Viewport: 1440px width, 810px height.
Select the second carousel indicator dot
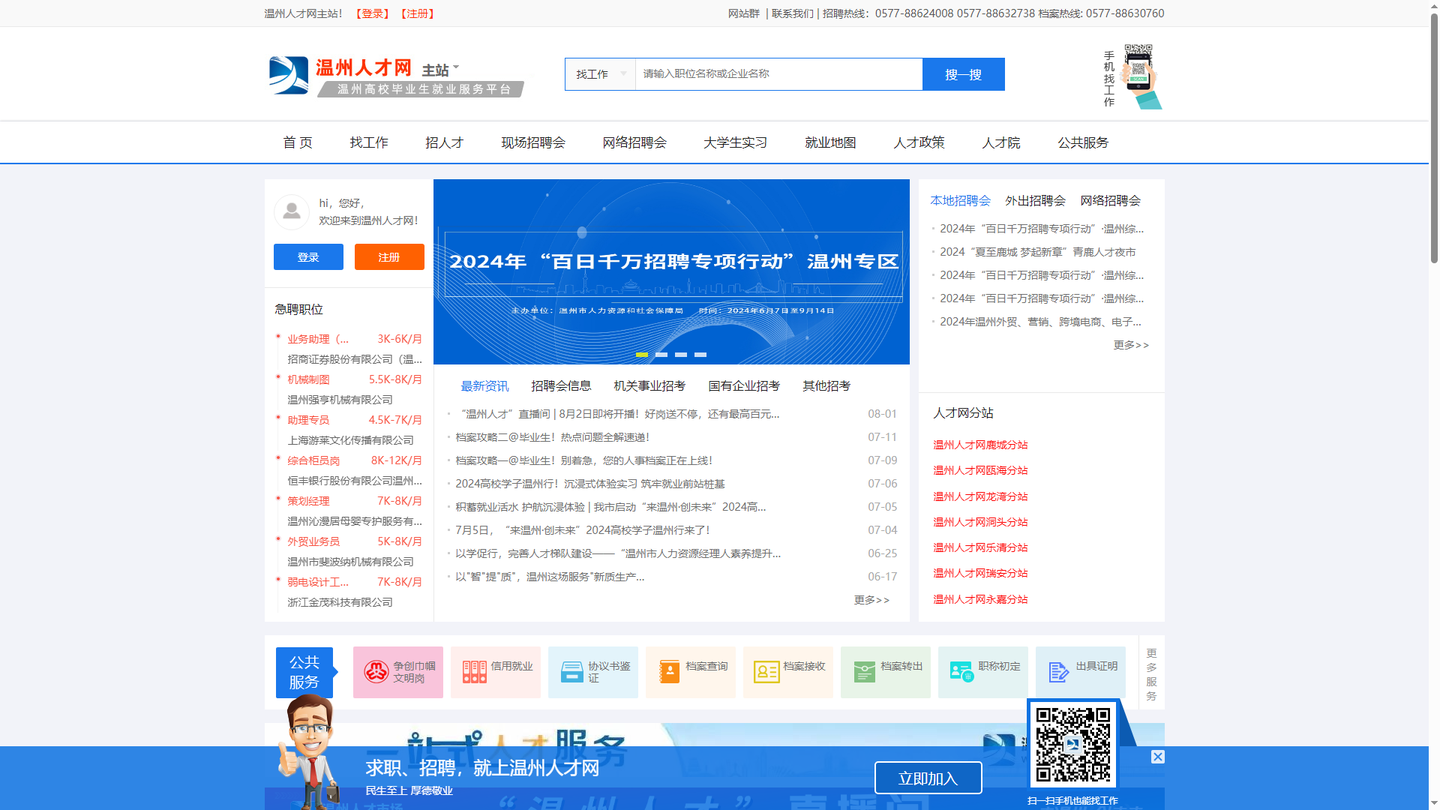coord(661,354)
